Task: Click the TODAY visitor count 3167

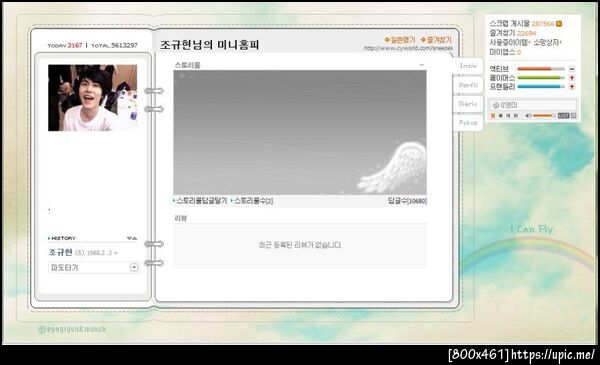Action: pyautogui.click(x=75, y=45)
